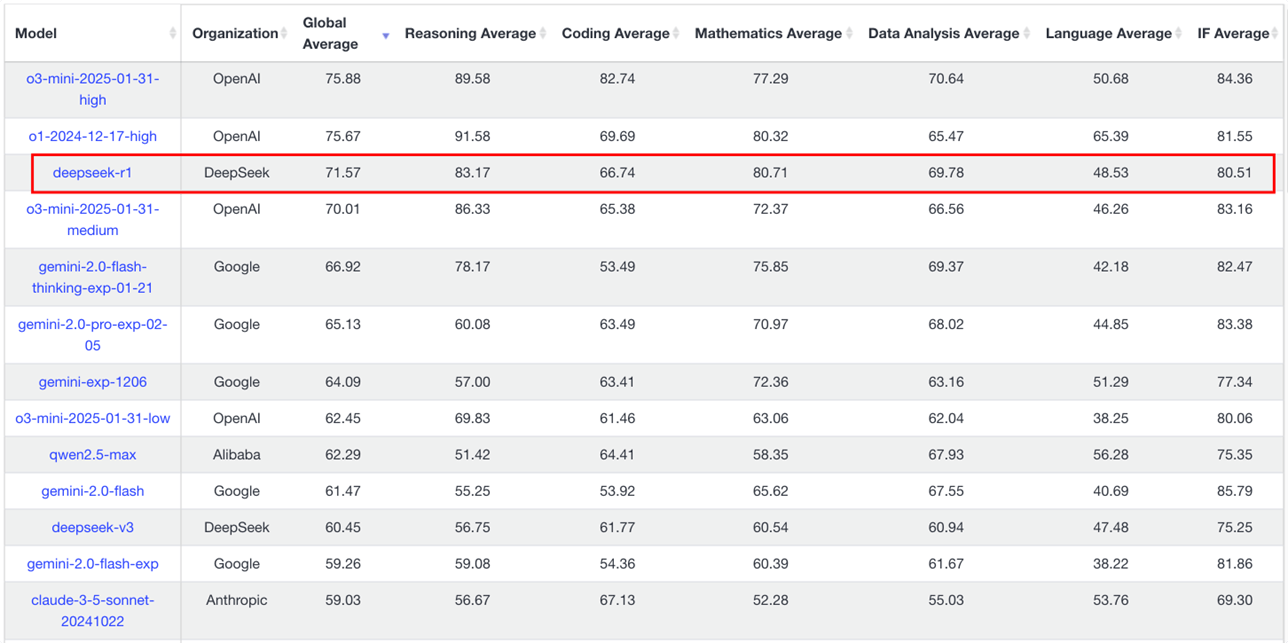Open the gemini-2.0-pro-exp-02-05 link
The width and height of the screenshot is (1288, 643).
point(92,335)
